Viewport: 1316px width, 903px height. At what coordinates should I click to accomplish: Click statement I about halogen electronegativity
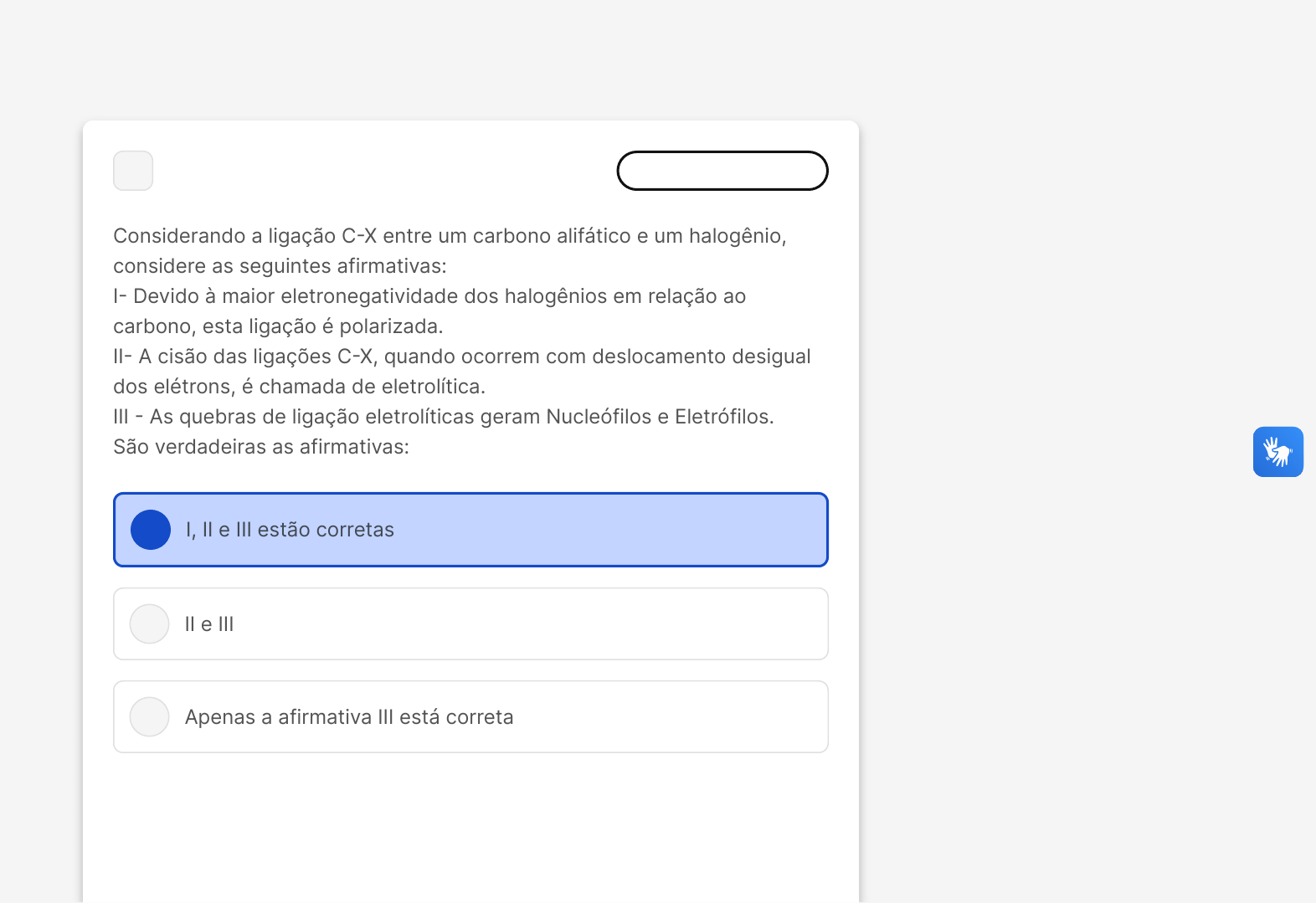coord(429,296)
